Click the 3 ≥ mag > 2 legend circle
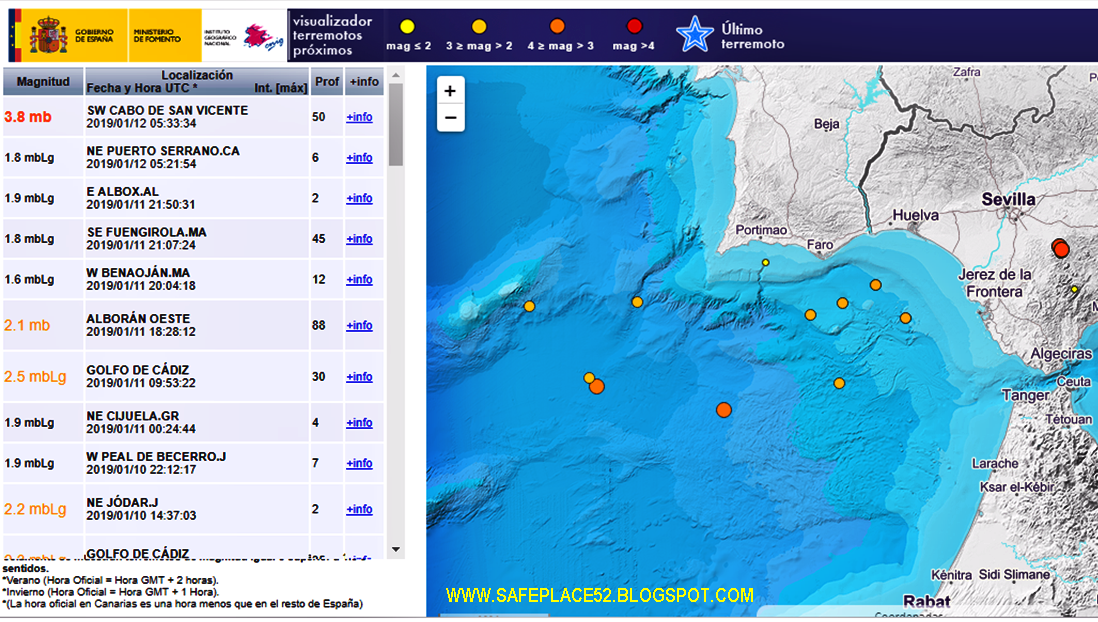The height and width of the screenshot is (622, 1098). point(479,27)
